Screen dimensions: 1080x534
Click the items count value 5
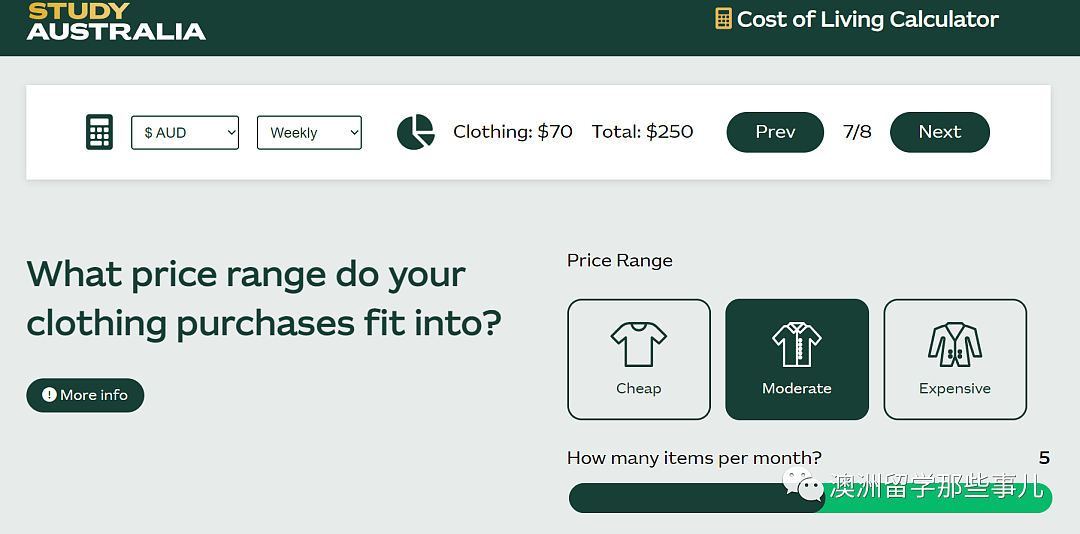pos(1044,458)
